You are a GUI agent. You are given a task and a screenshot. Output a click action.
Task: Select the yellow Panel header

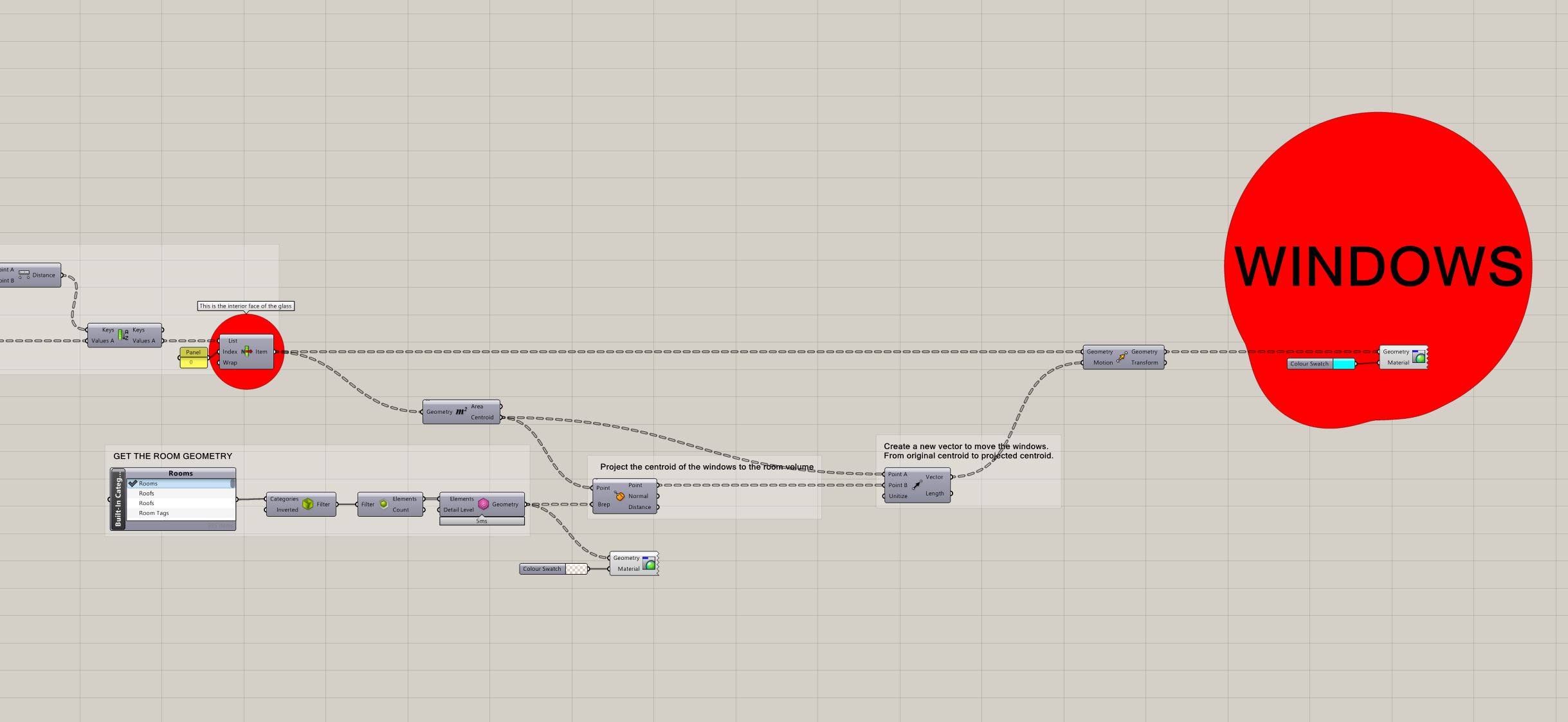(x=193, y=352)
